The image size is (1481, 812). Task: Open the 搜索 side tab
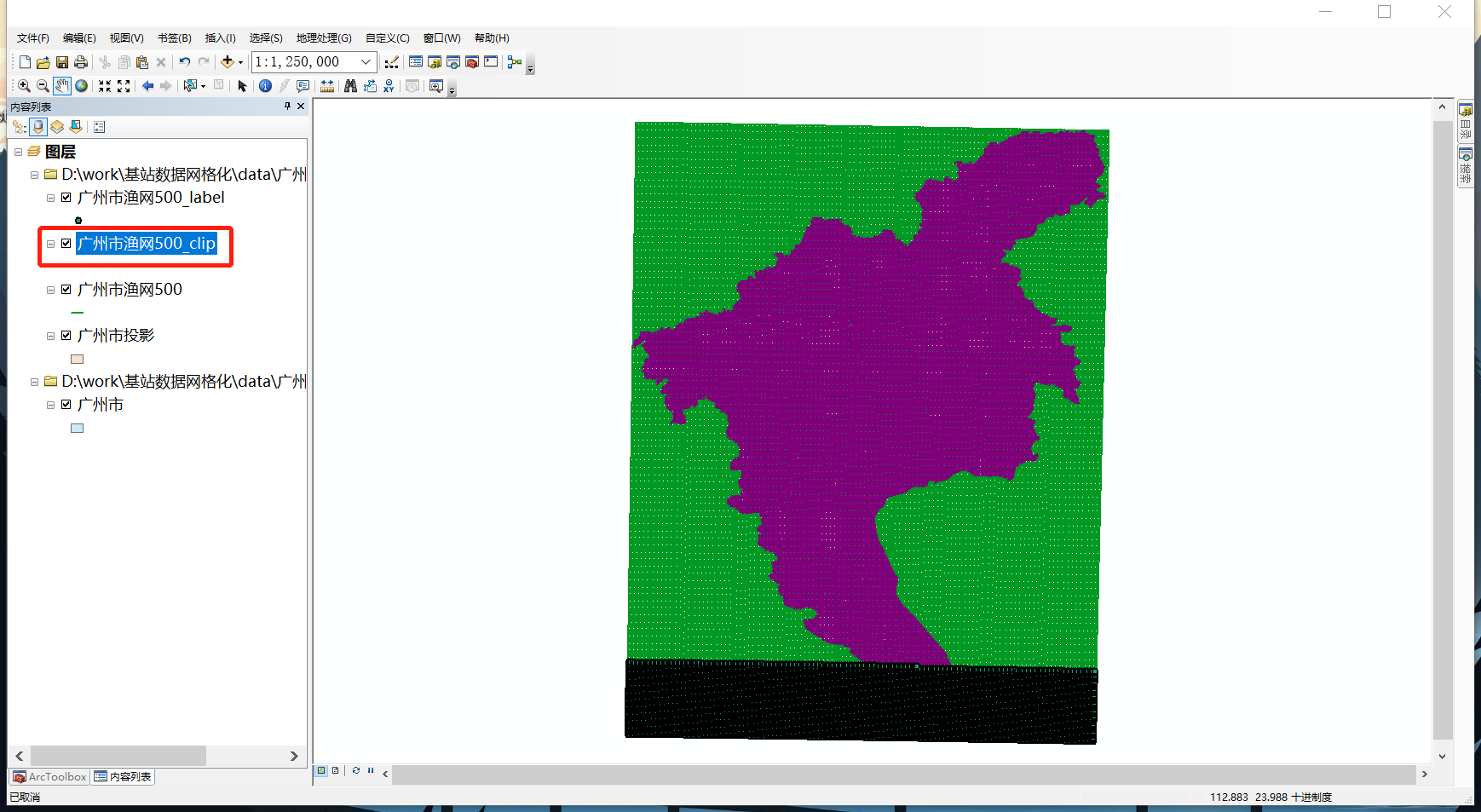click(x=1466, y=166)
